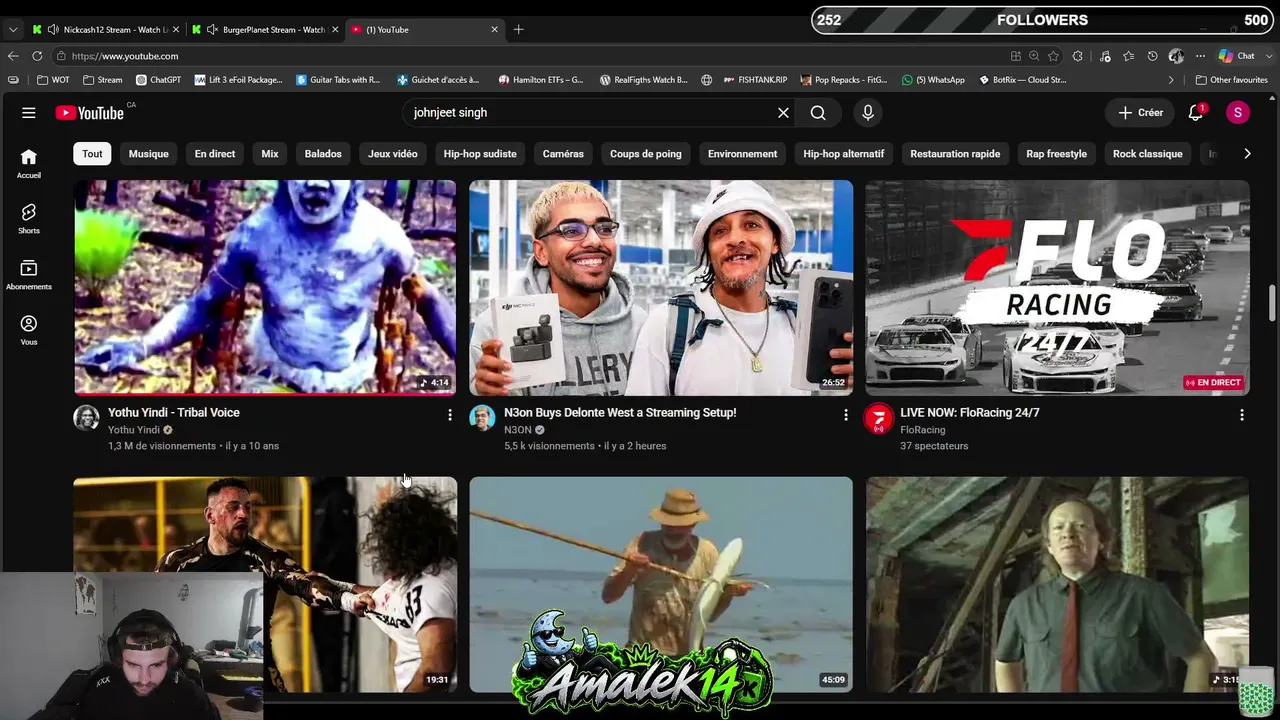1280x720 pixels.
Task: Open the browser history clock icon
Action: coord(1152,56)
